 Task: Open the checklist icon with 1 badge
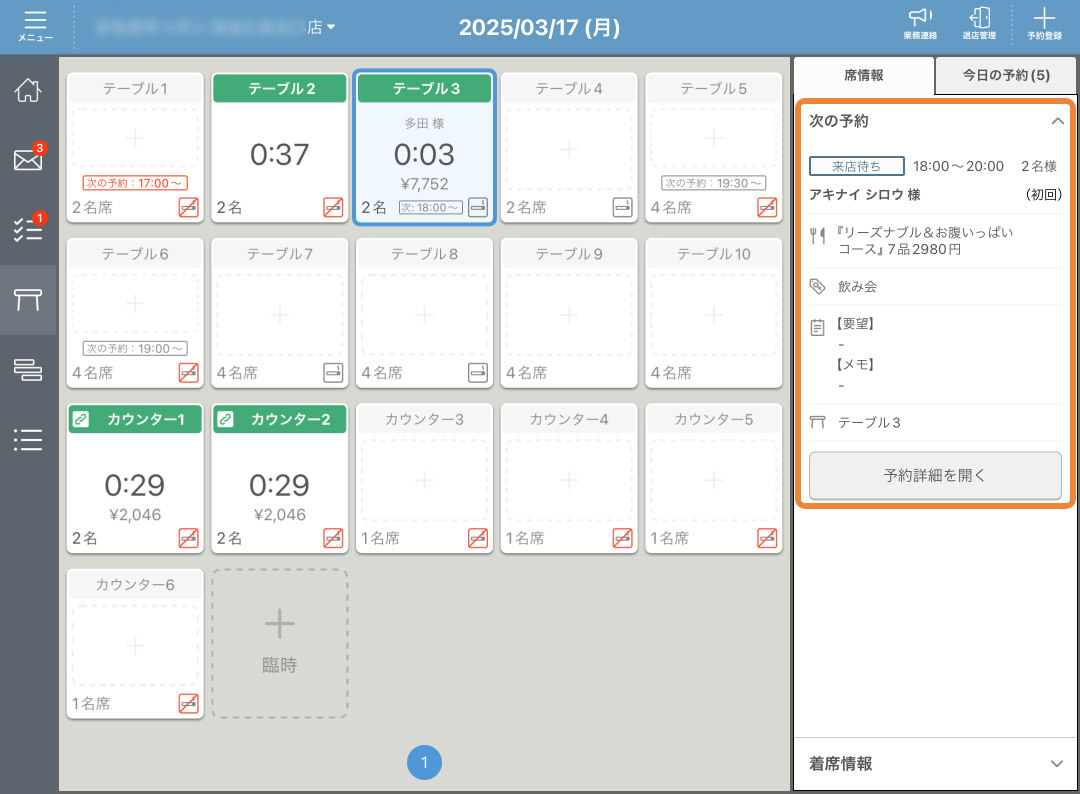click(28, 229)
